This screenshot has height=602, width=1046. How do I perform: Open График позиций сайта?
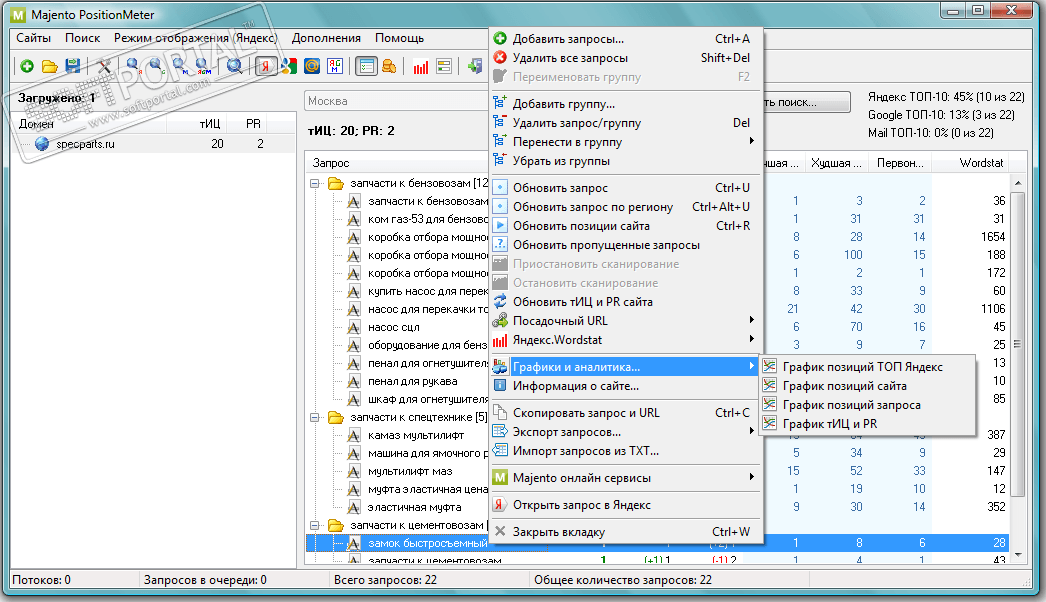(868, 386)
